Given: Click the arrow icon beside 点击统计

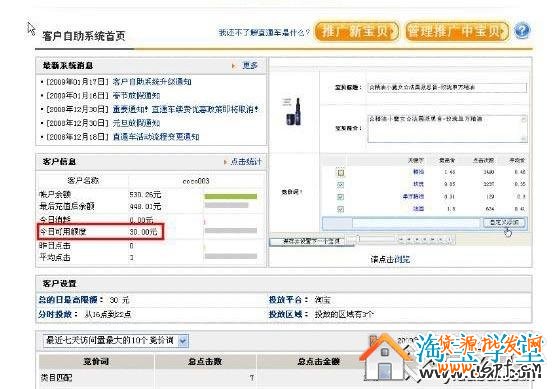Looking at the screenshot, I should click(225, 162).
